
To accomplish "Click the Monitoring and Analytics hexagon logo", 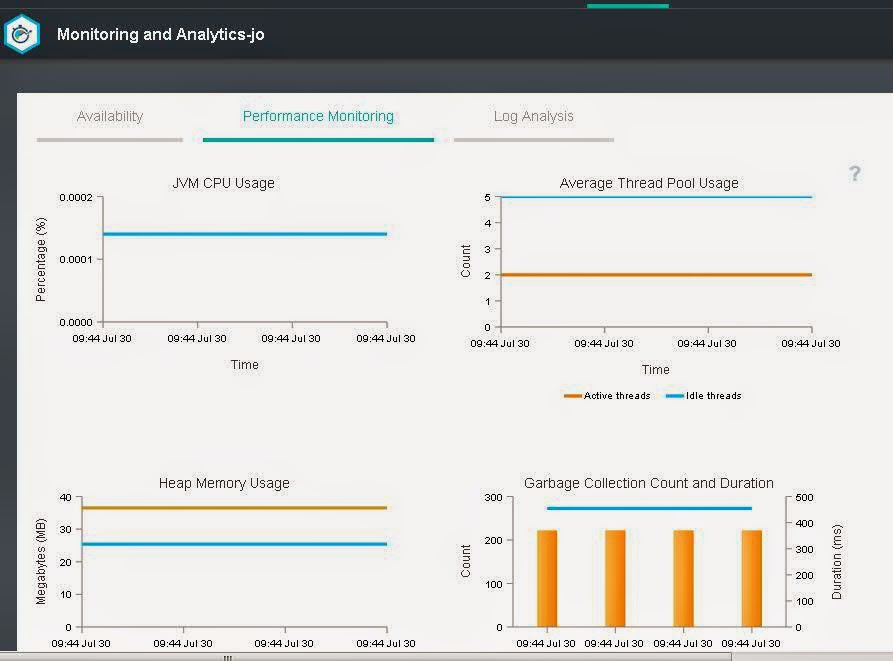I will coord(22,34).
